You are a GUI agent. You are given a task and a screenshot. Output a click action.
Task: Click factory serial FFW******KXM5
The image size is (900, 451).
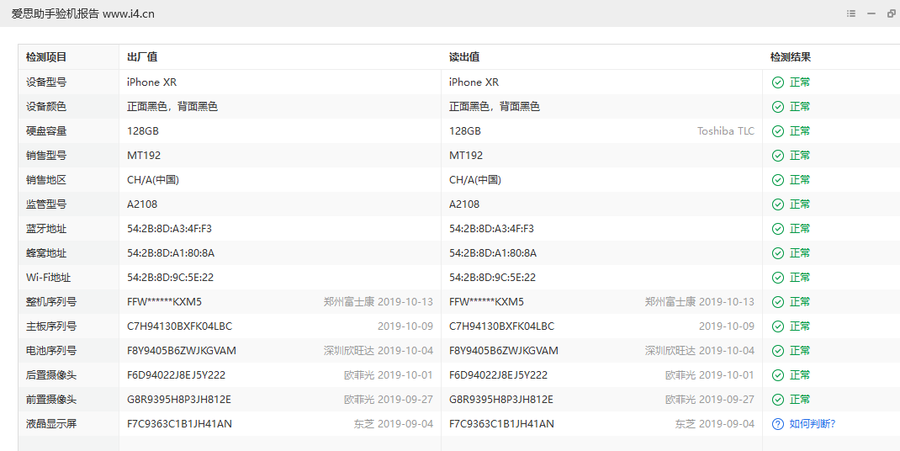coord(164,302)
